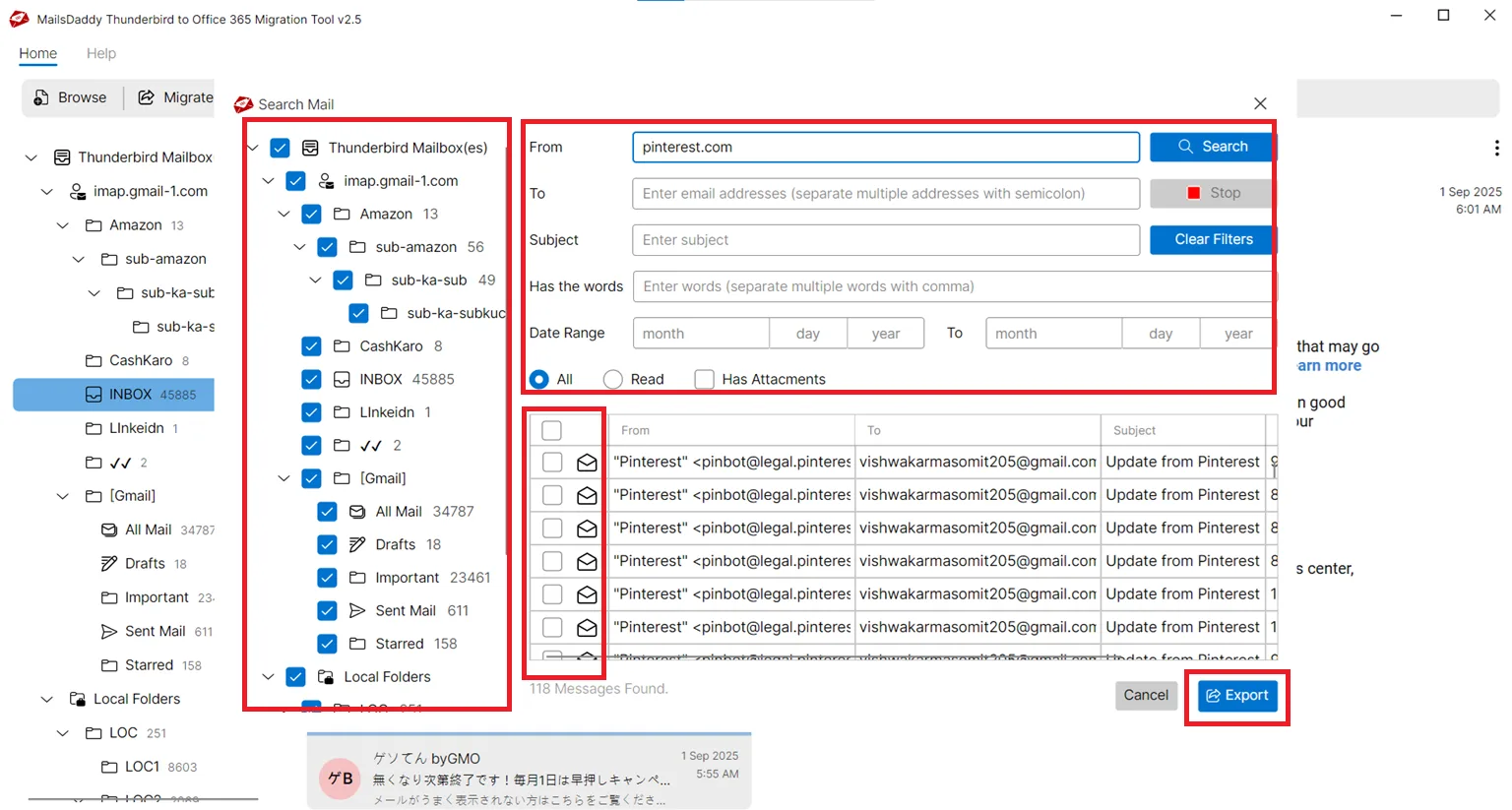
Task: Click the All Mail envelope icon
Action: [x=356, y=511]
